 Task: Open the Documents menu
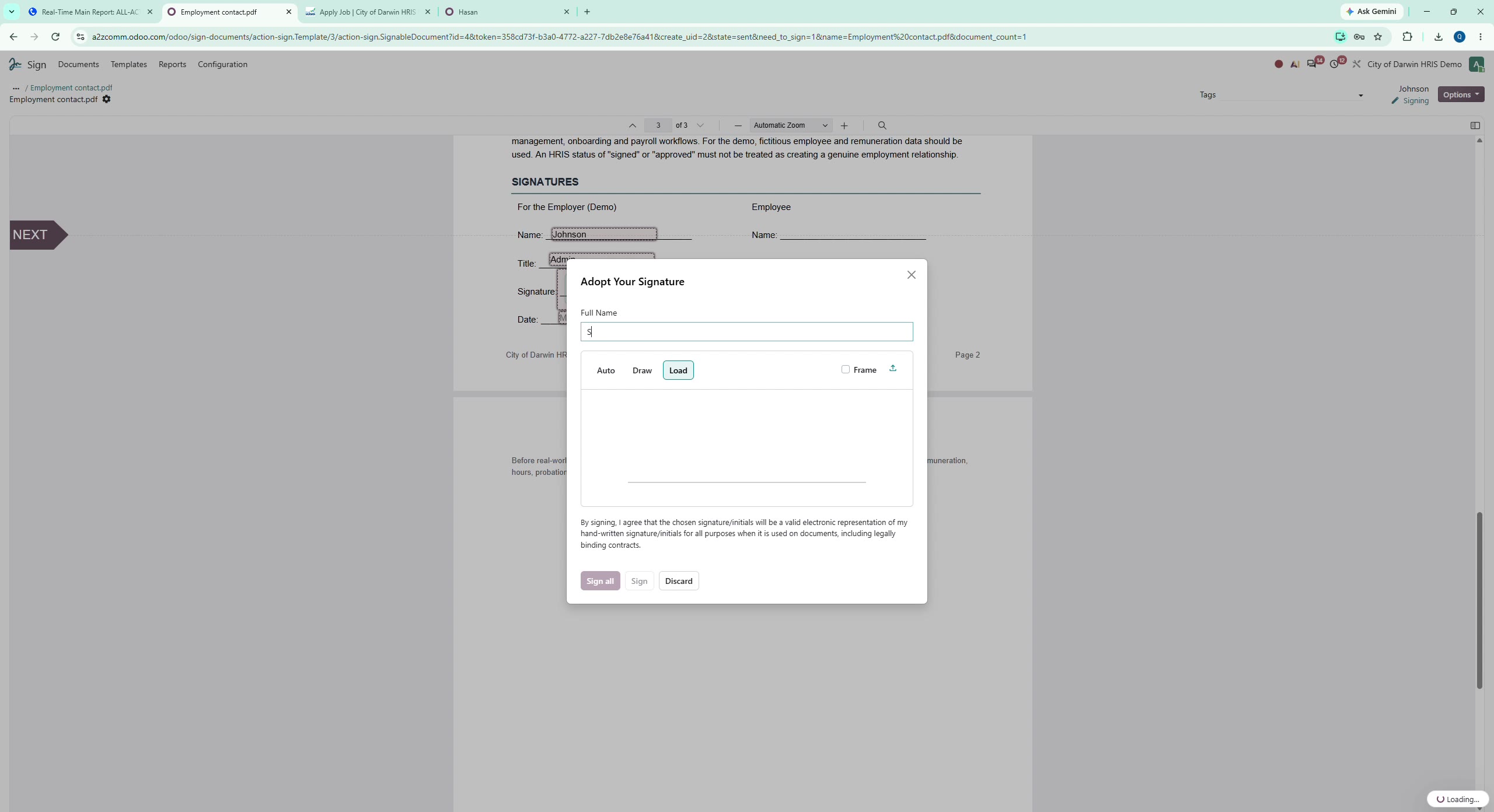click(78, 64)
